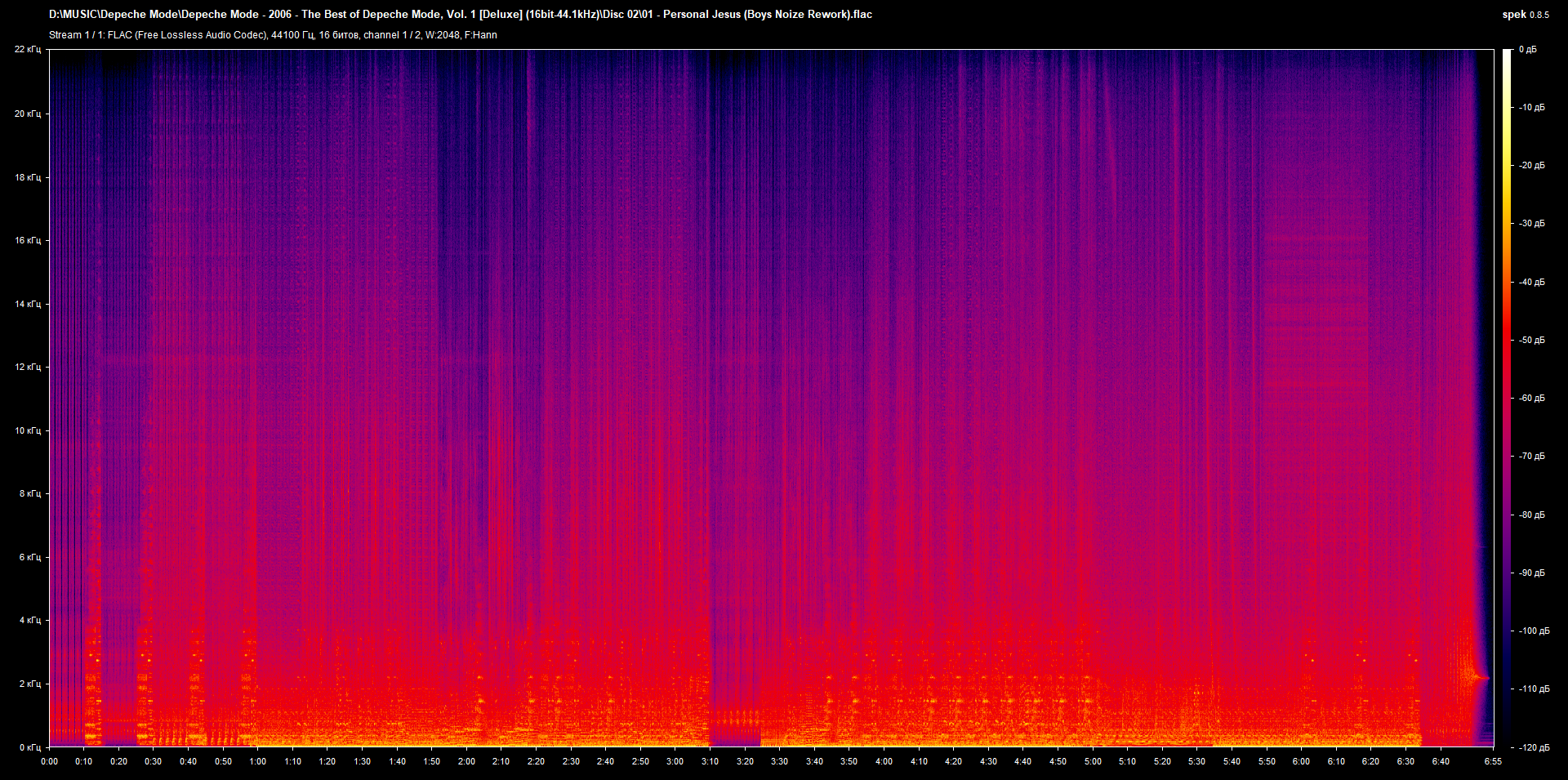This screenshot has width=1568, height=780.
Task: Click the -30 дБ label on the scale
Action: coord(1531,224)
